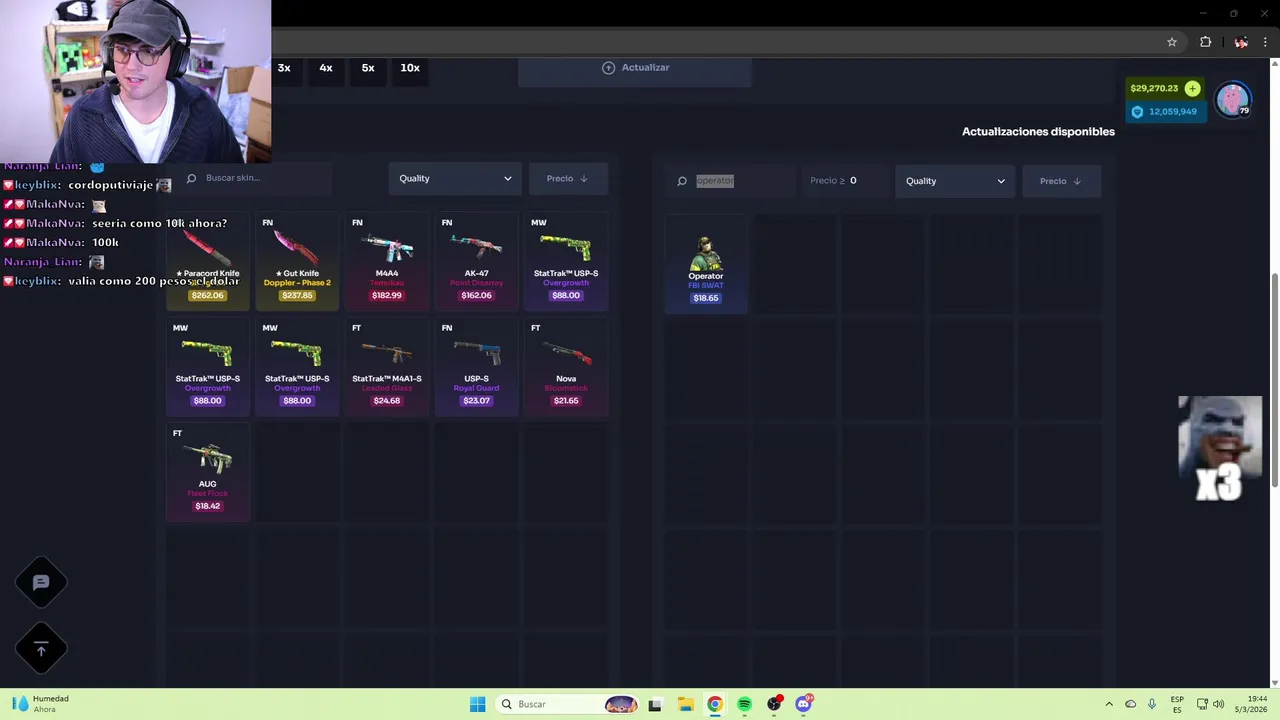Open the pink avatar profile, level 79
This screenshot has width=1280, height=720.
pyautogui.click(x=1232, y=100)
